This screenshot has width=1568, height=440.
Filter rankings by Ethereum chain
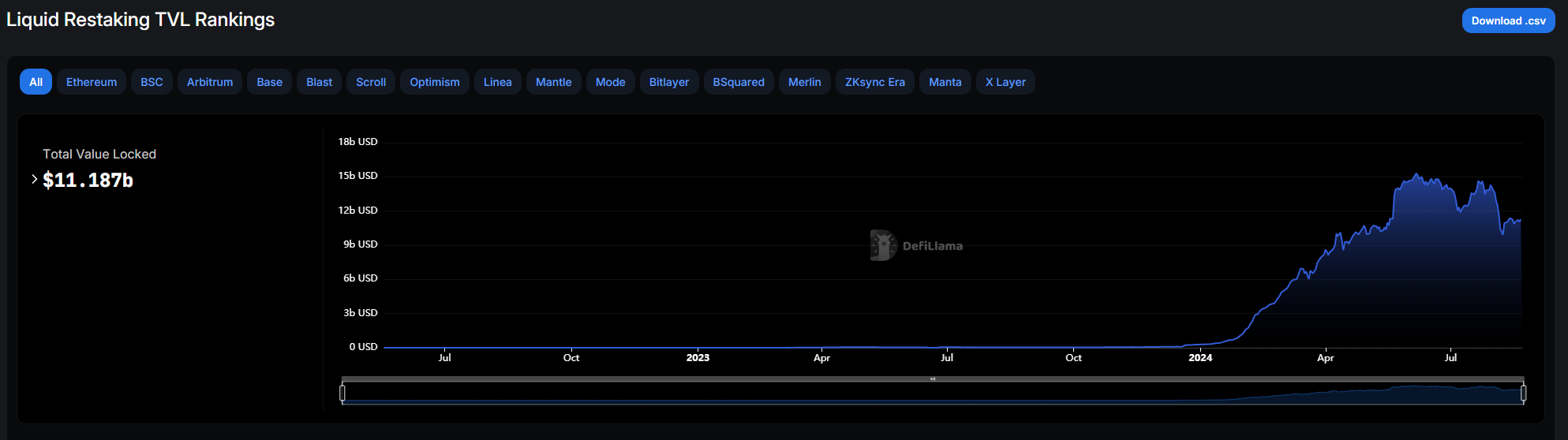(x=92, y=82)
